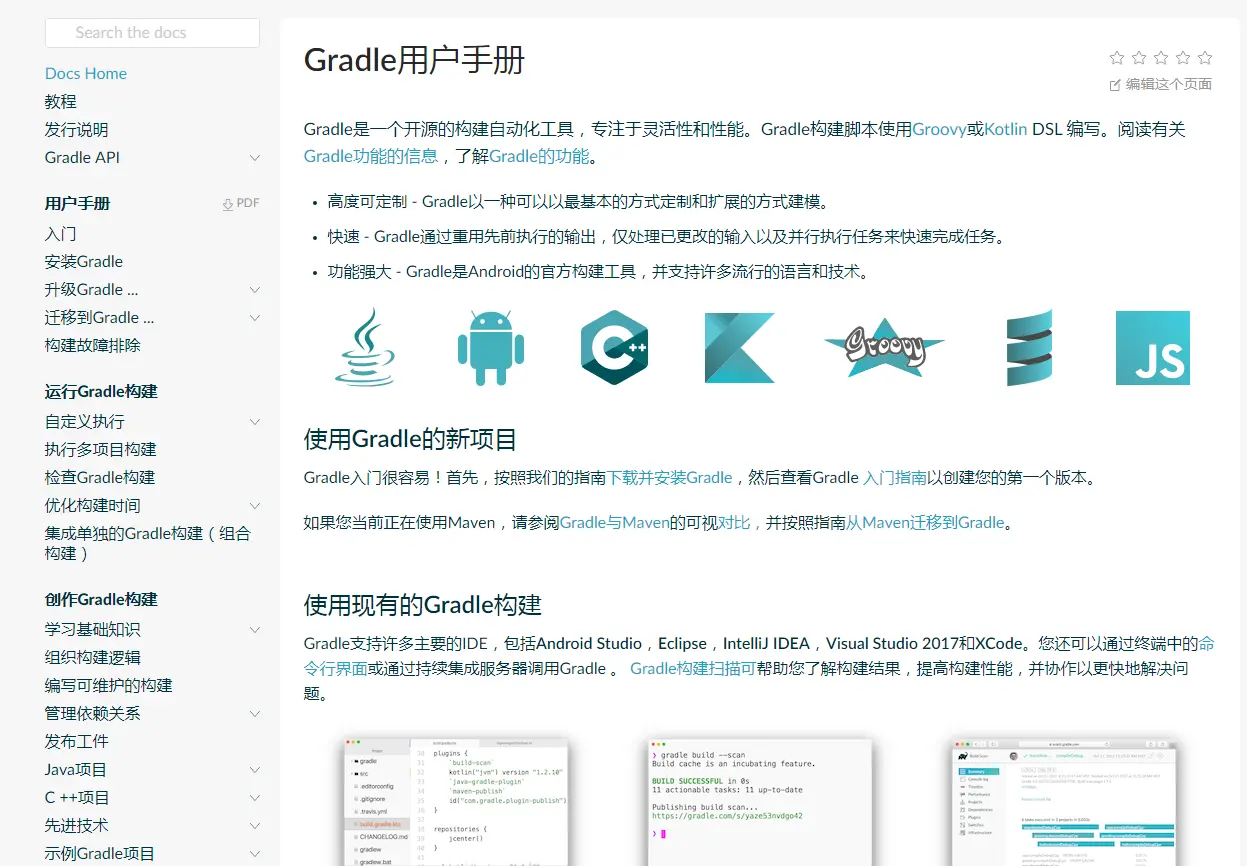Screen dimensions: 1247x866
Task: Follow the Kotlin link in intro
Action: (x=1006, y=129)
